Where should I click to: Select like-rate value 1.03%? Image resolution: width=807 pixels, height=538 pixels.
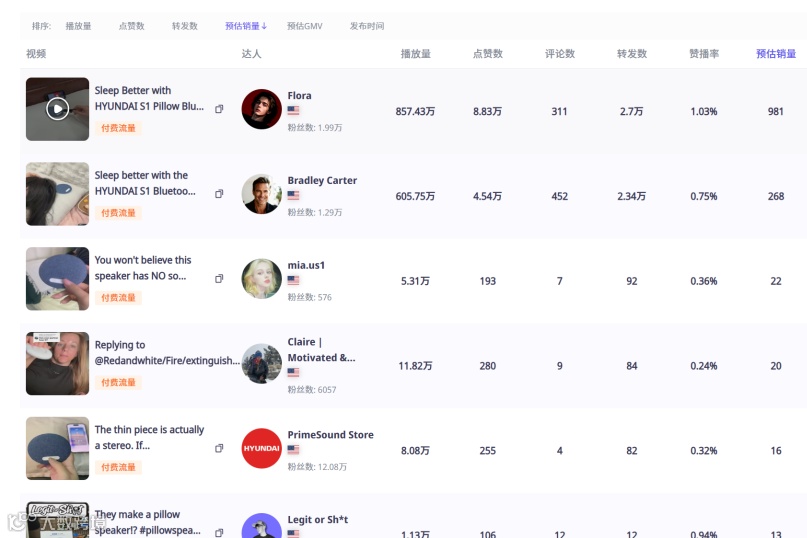click(x=704, y=111)
